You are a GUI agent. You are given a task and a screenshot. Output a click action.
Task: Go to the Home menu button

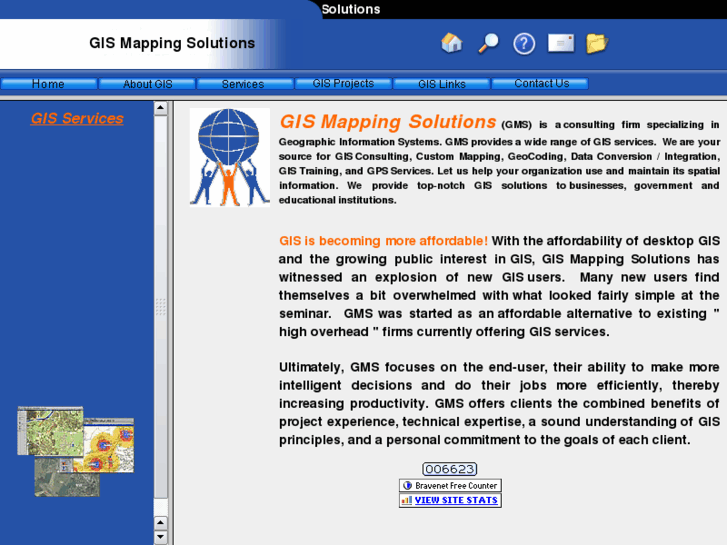click(x=49, y=83)
